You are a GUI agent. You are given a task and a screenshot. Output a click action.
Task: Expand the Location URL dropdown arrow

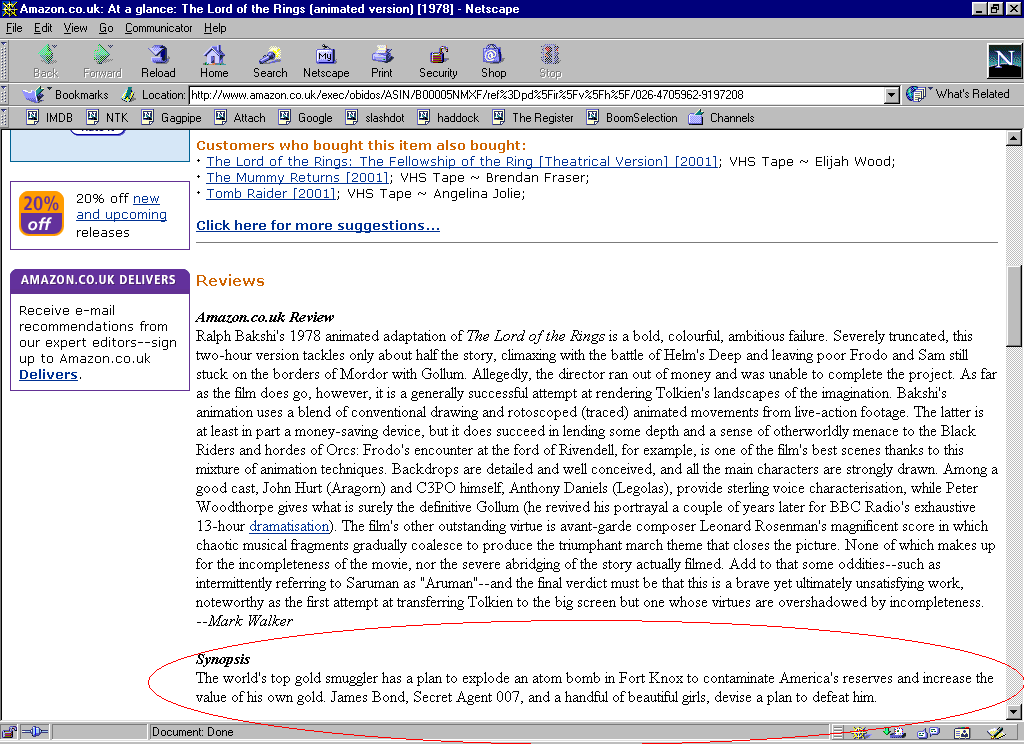[x=892, y=95]
